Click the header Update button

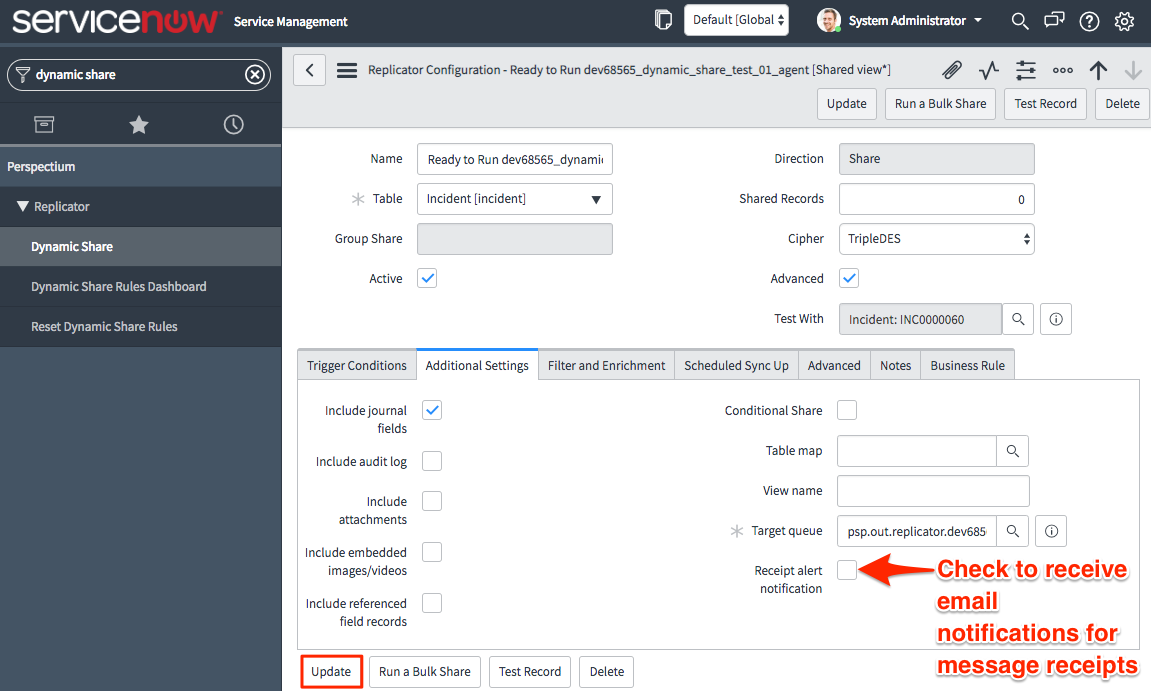[x=846, y=104]
